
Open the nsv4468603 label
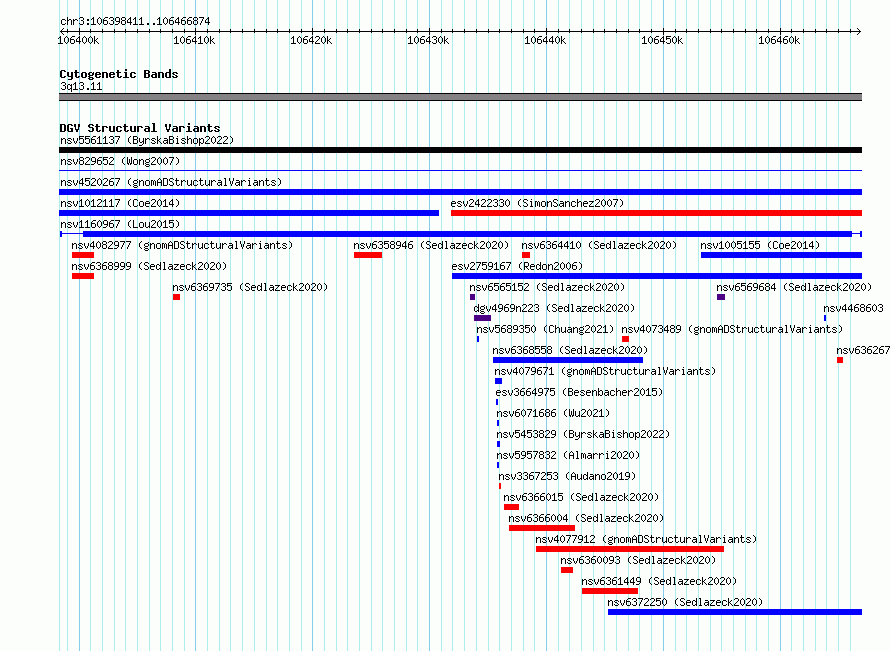point(854,308)
